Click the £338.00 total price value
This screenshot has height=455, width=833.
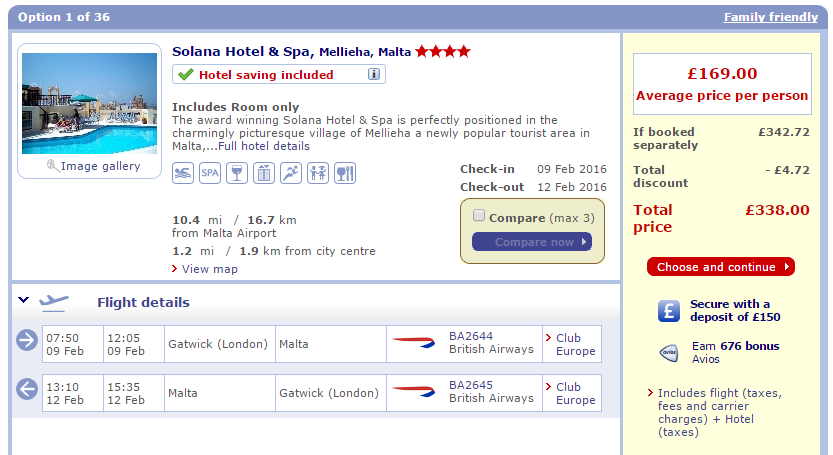coord(777,210)
